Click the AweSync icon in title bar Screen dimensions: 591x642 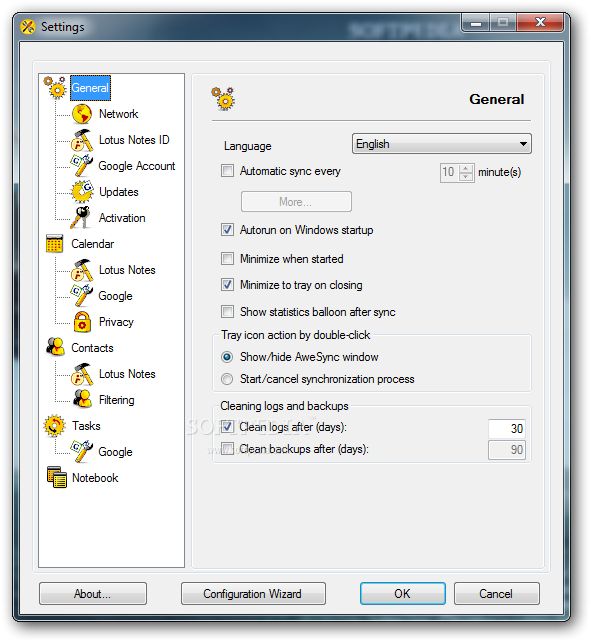tap(28, 27)
